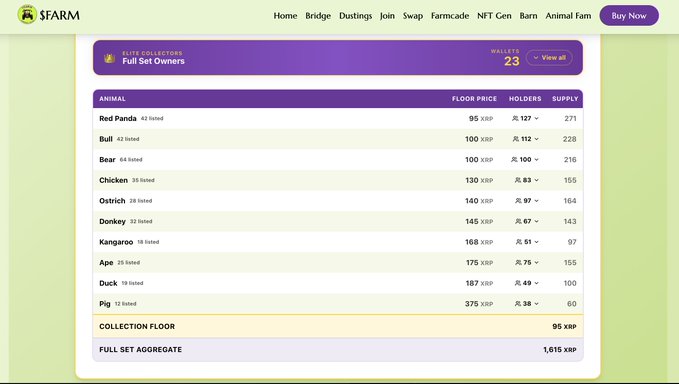Click the crown icon beside Full Set Owners
679x384 pixels.
point(110,58)
